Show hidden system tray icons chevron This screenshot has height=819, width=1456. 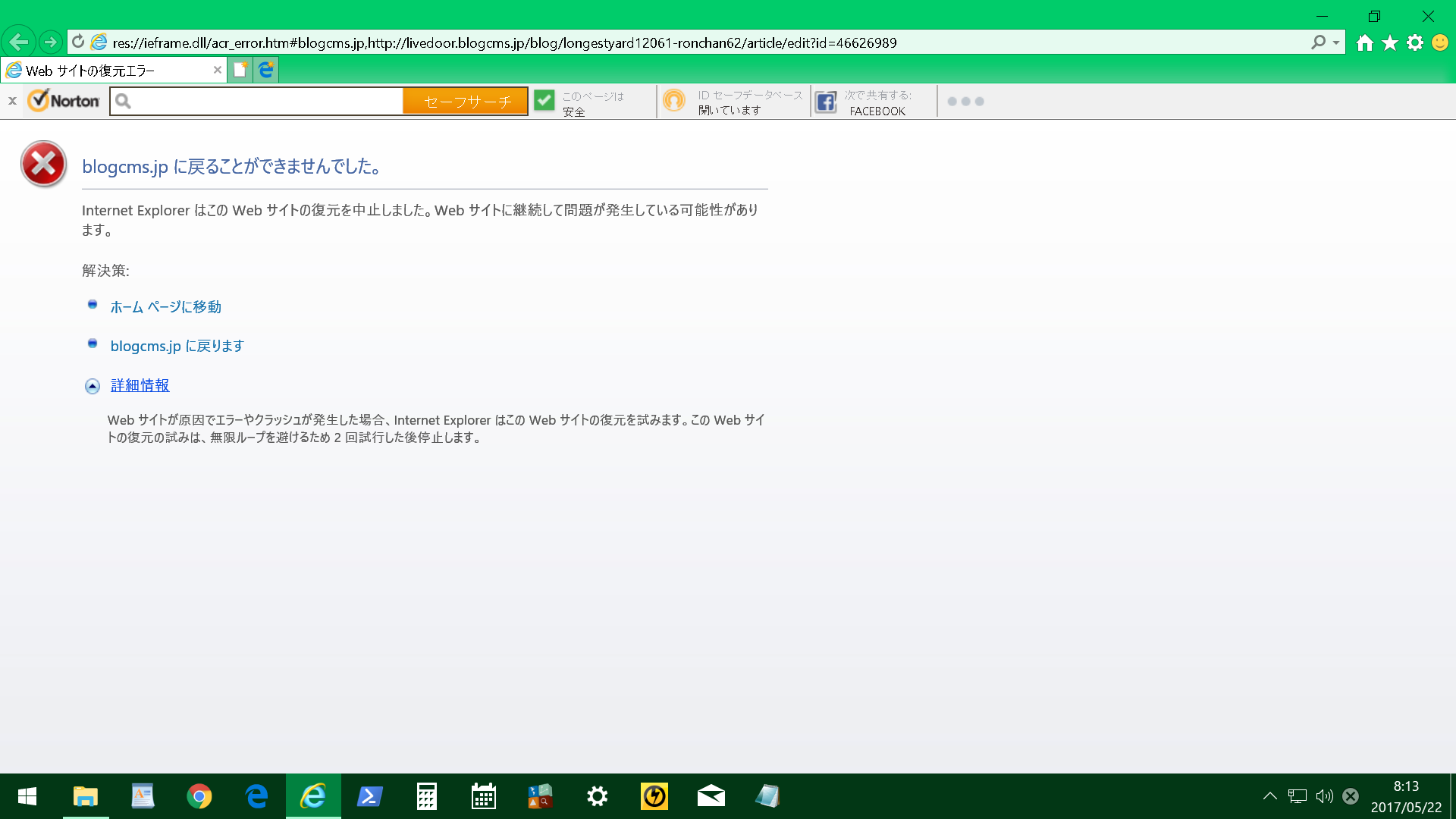pos(1269,796)
